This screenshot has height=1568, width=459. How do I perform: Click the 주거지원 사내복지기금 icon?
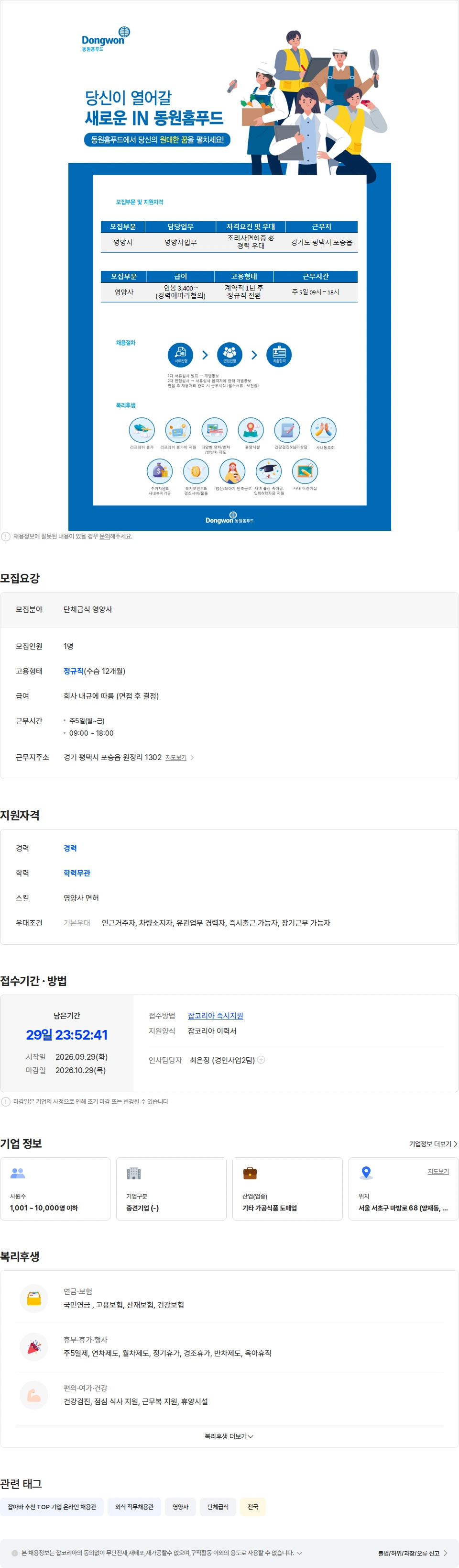pos(160,471)
